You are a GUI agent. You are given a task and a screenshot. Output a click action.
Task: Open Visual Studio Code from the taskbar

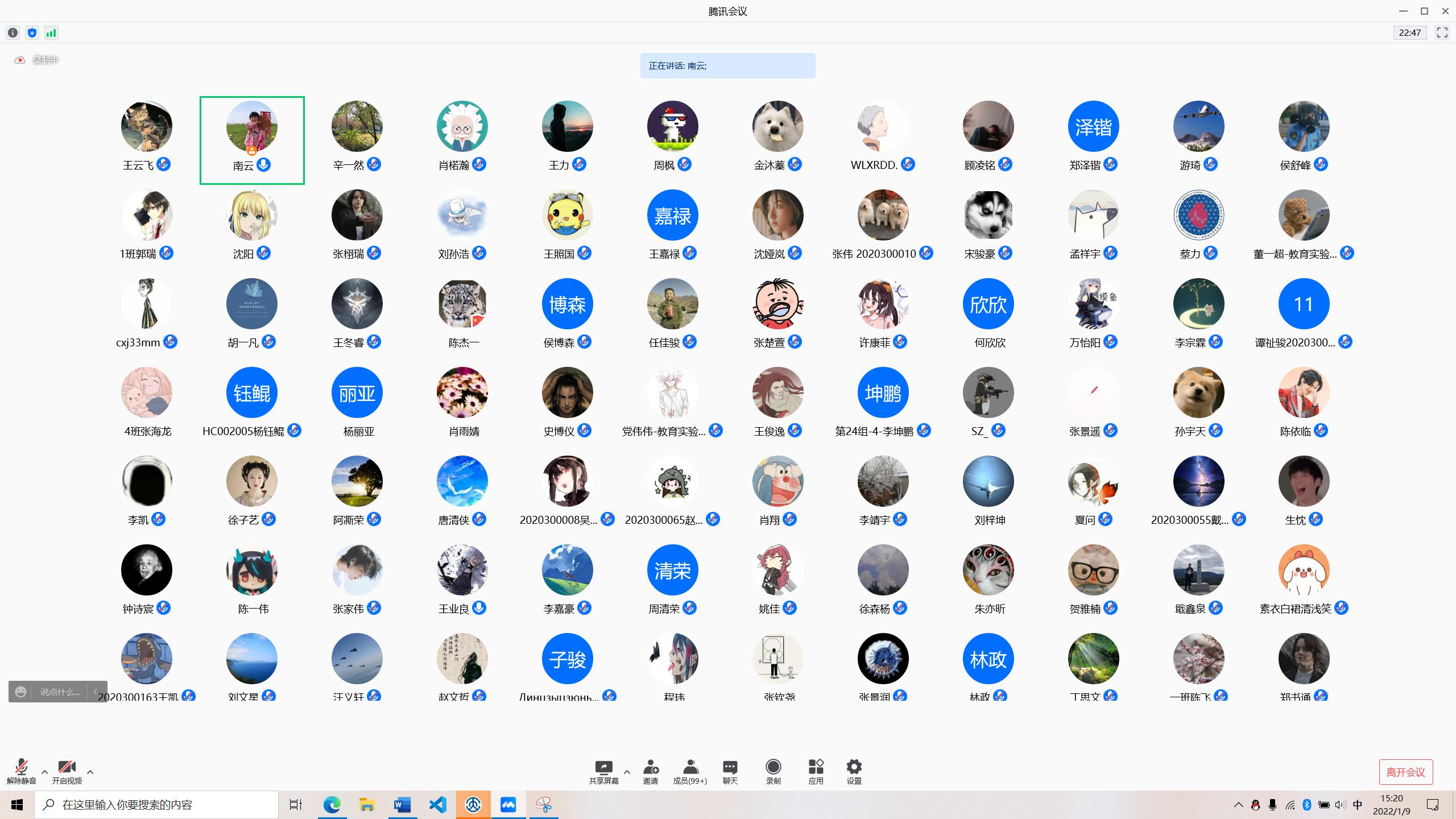tap(437, 805)
